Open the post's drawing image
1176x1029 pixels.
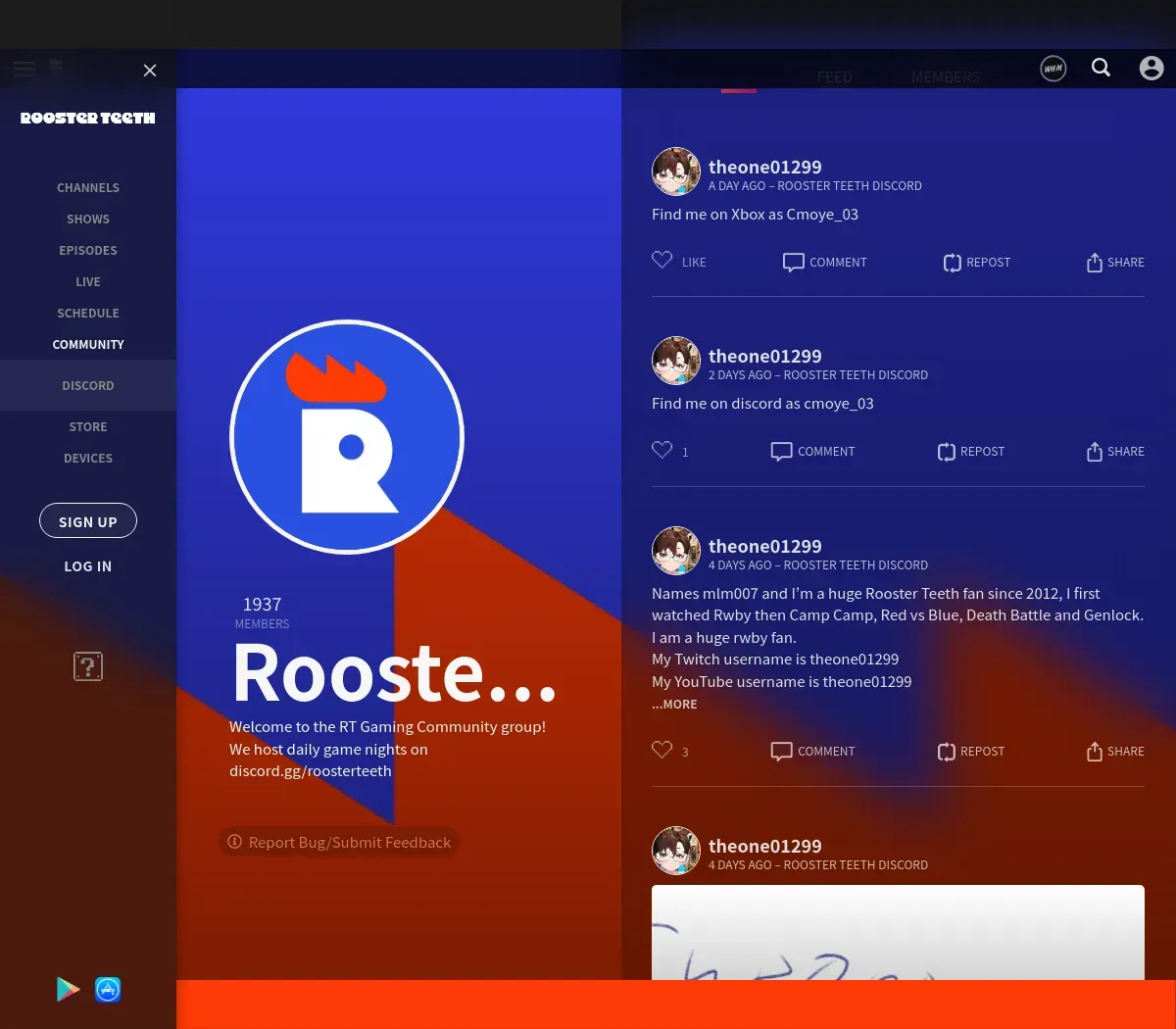(x=898, y=932)
